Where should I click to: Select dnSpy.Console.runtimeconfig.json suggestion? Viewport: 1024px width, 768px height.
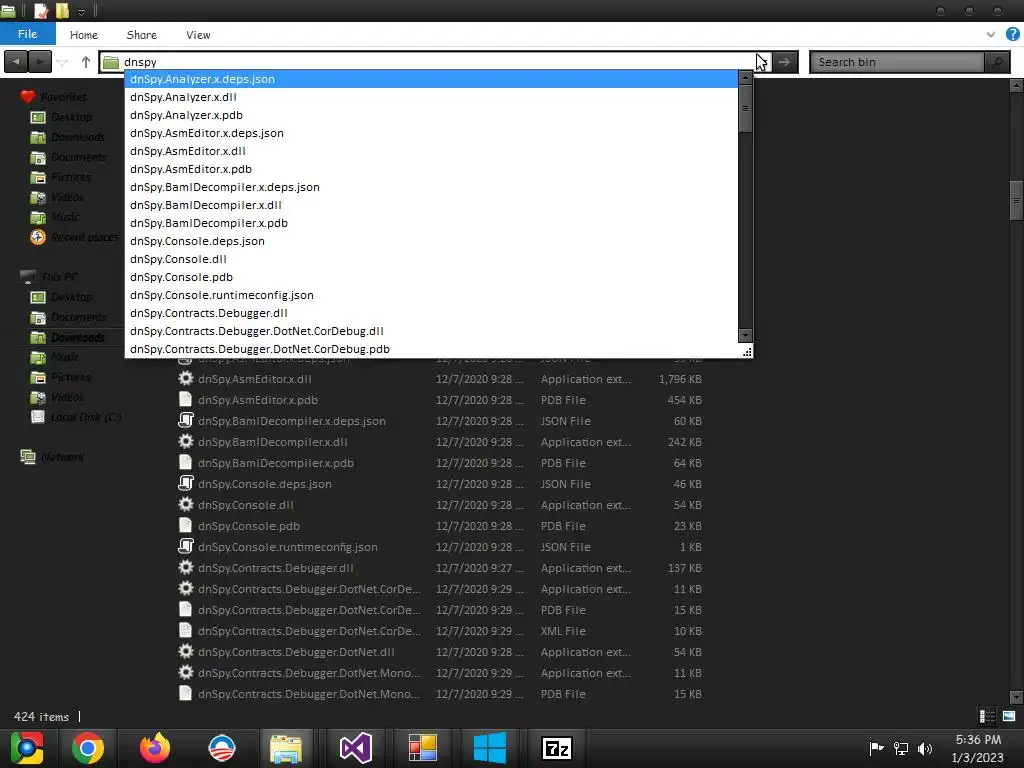[431, 295]
